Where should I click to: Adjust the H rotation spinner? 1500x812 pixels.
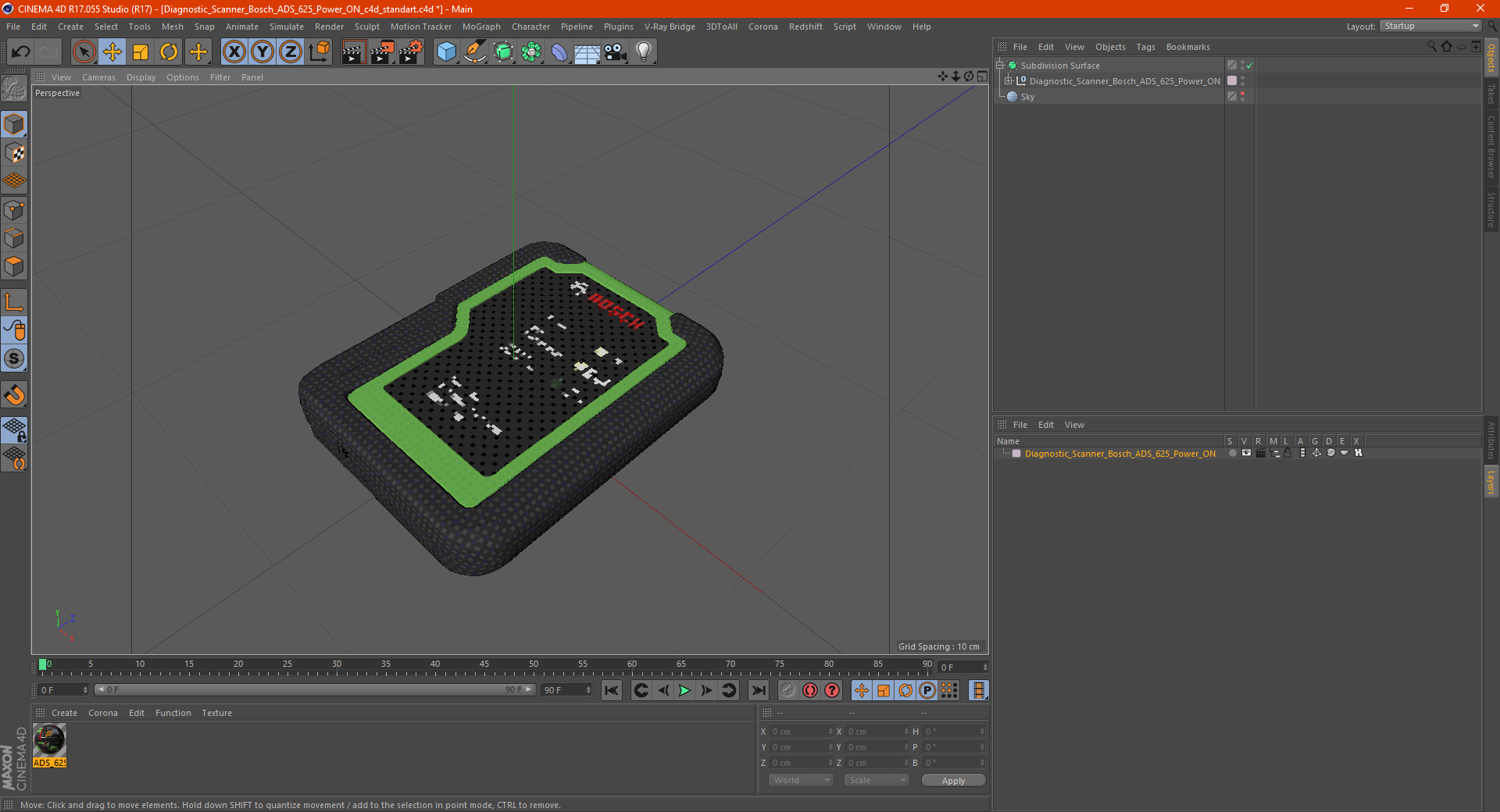(x=982, y=732)
